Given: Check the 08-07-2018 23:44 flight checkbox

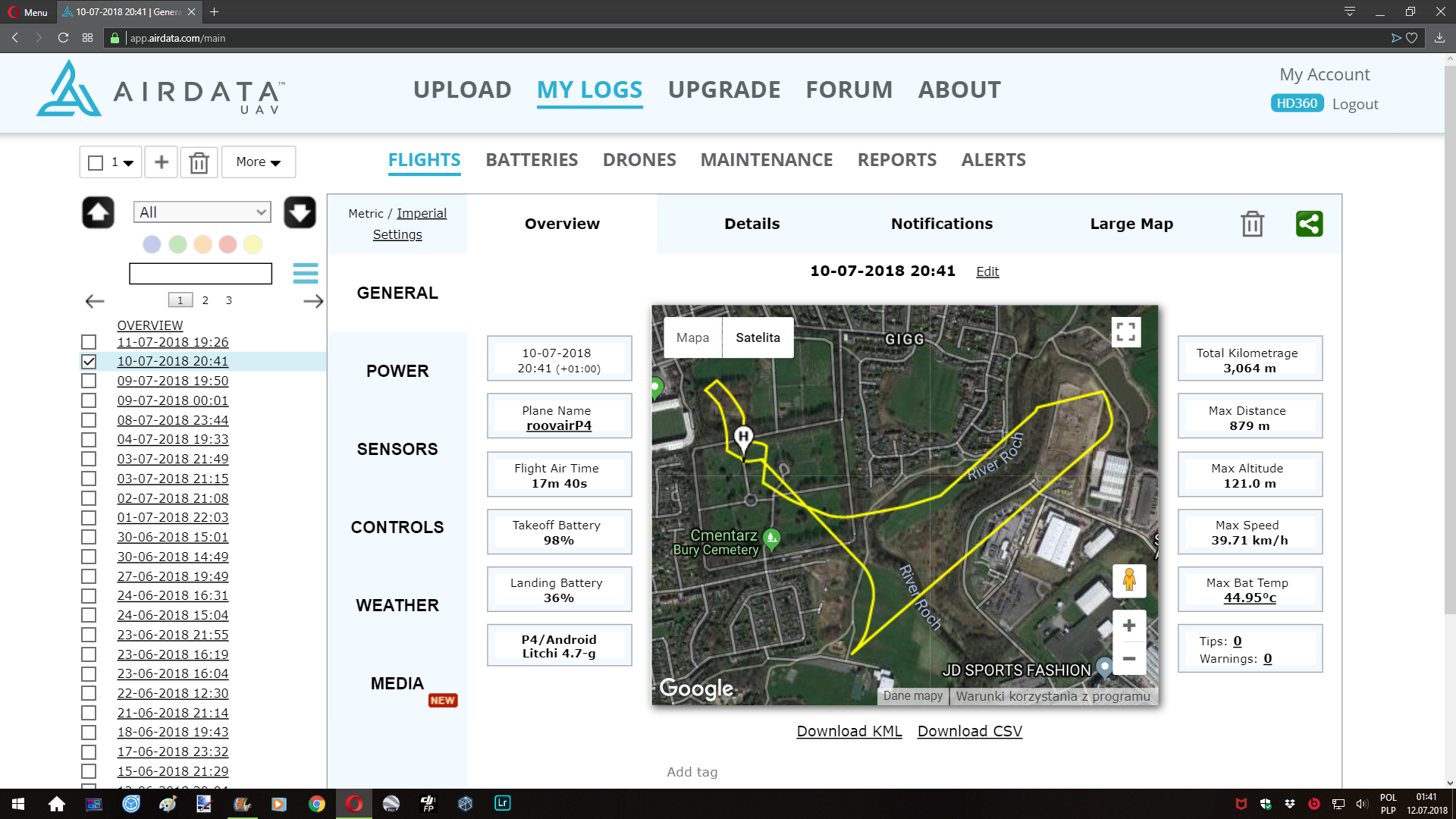Looking at the screenshot, I should [x=89, y=420].
